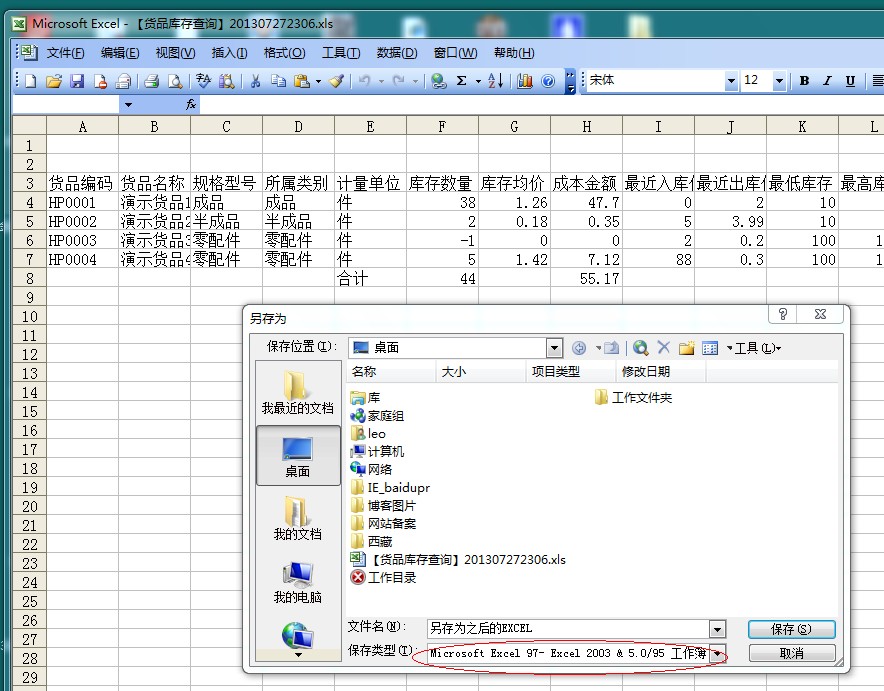Expand the 文件名 filename dropdown arrow
The width and height of the screenshot is (884, 691).
tap(718, 629)
